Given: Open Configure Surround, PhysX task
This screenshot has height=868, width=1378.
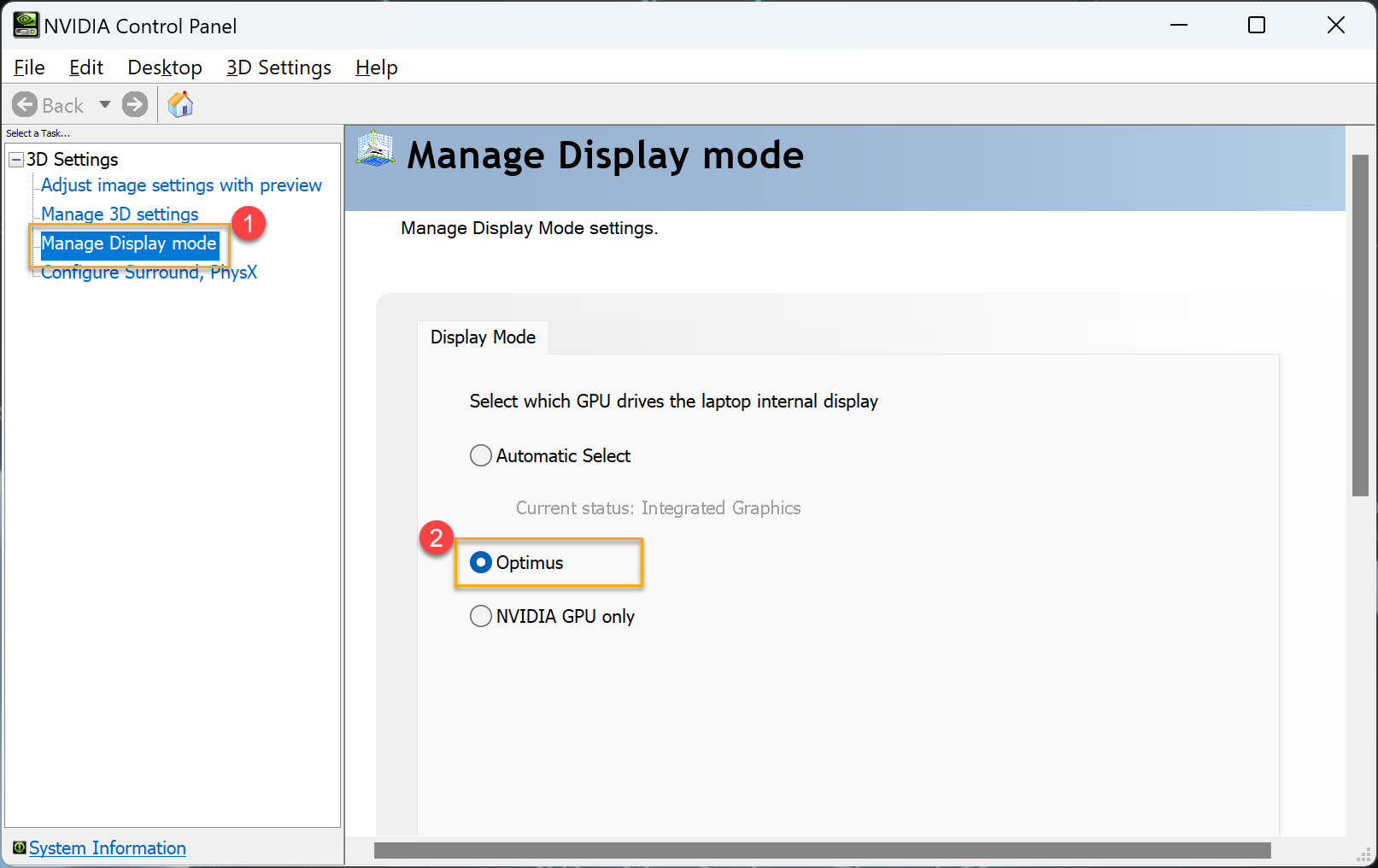Looking at the screenshot, I should click(x=149, y=273).
